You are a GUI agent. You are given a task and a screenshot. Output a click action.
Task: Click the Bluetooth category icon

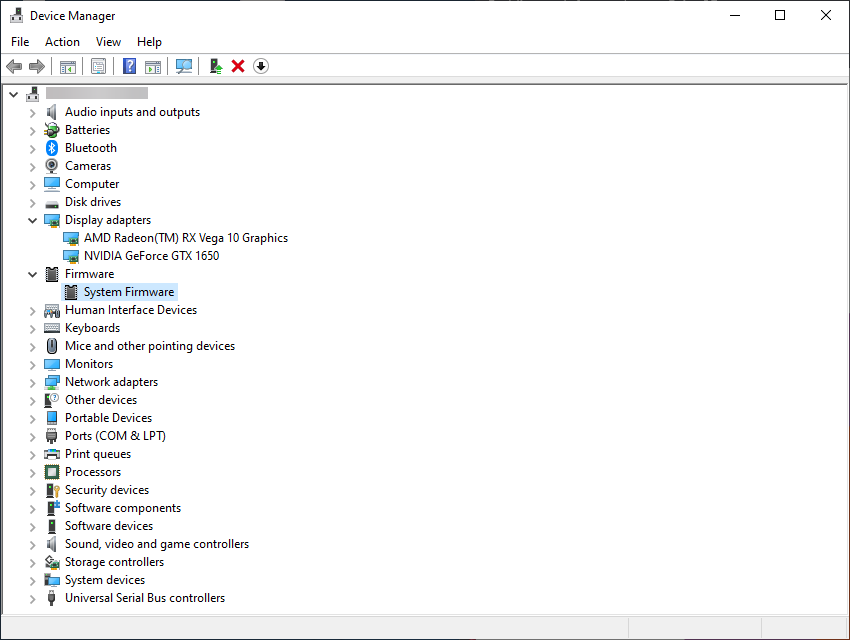(x=52, y=148)
